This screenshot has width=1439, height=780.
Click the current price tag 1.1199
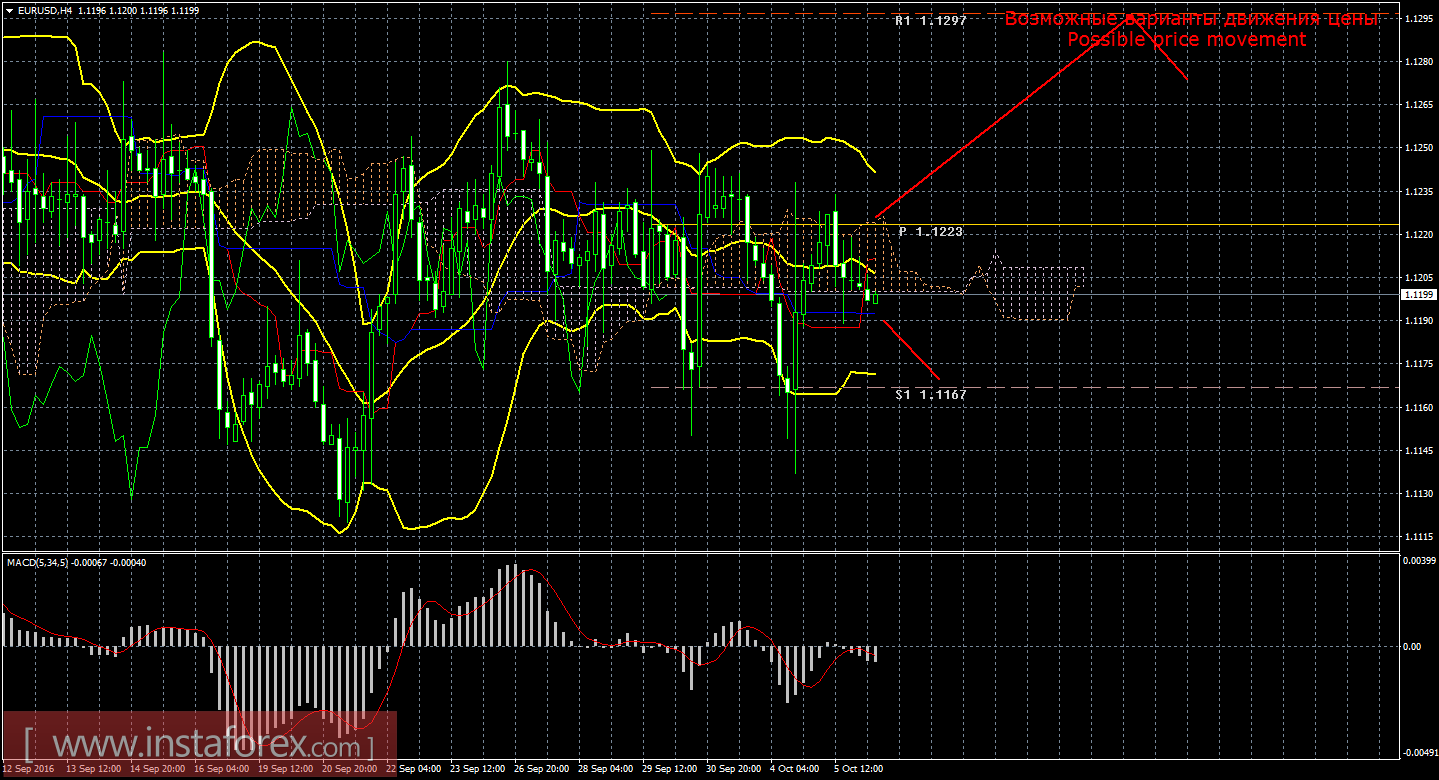[x=1417, y=295]
